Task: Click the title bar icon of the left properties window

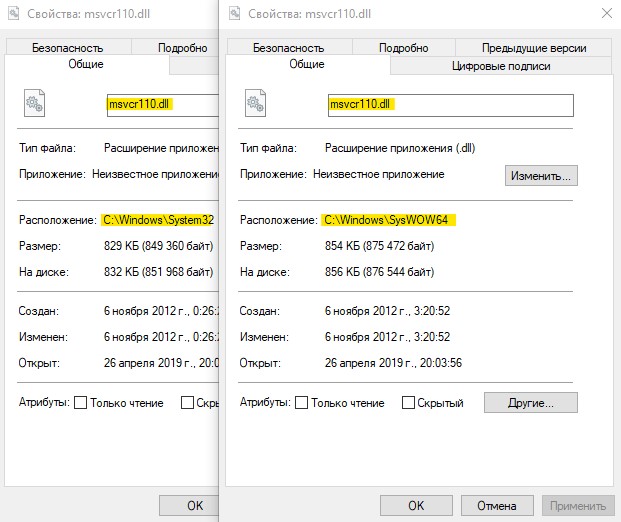Action: click(x=14, y=13)
